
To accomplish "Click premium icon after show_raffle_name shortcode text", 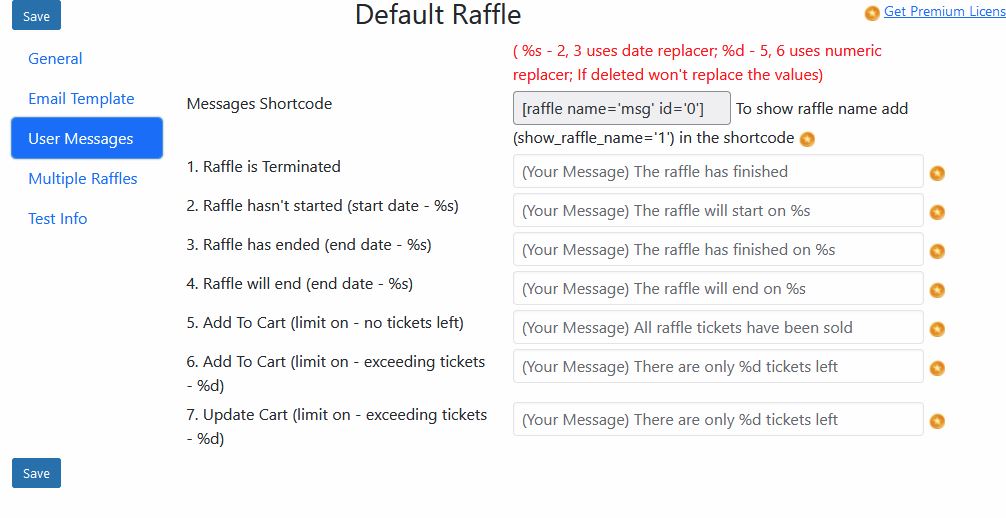I will click(x=807, y=139).
